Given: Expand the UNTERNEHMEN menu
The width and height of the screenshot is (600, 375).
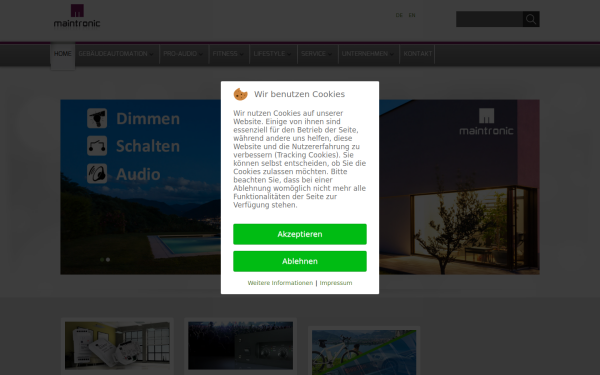Looking at the screenshot, I should (x=368, y=54).
